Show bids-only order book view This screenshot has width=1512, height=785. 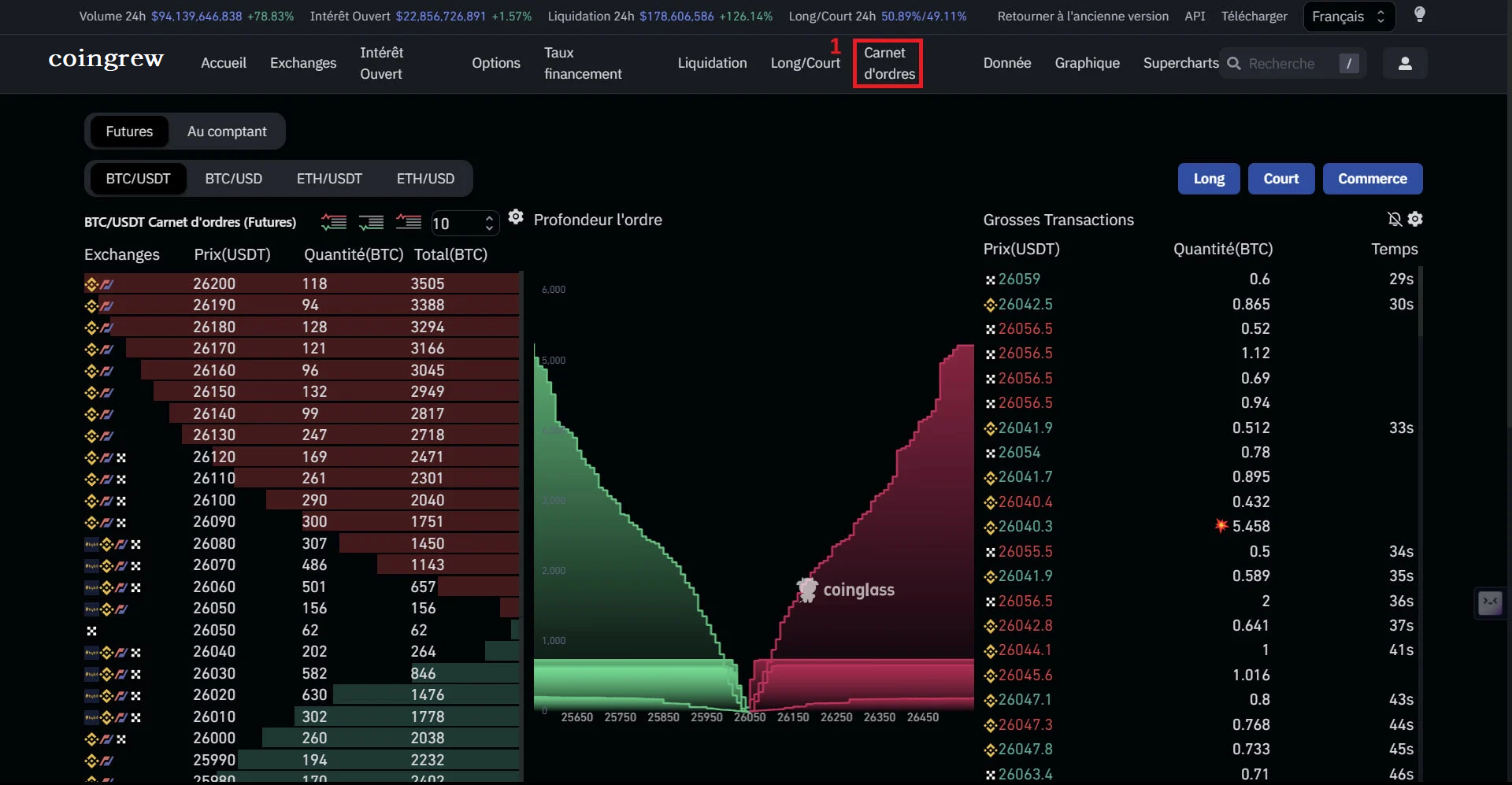tap(371, 223)
